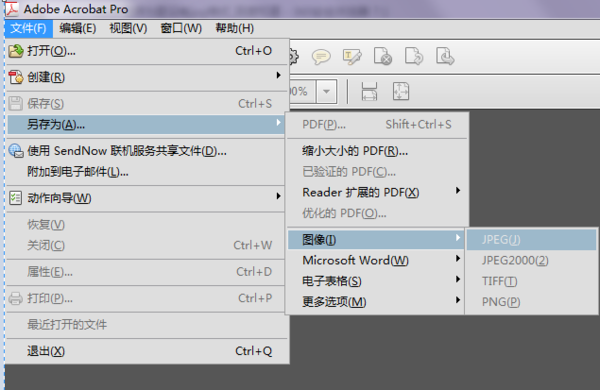Expand the 电子表格(S) submenu arrow
The image size is (600, 390).
(x=458, y=279)
